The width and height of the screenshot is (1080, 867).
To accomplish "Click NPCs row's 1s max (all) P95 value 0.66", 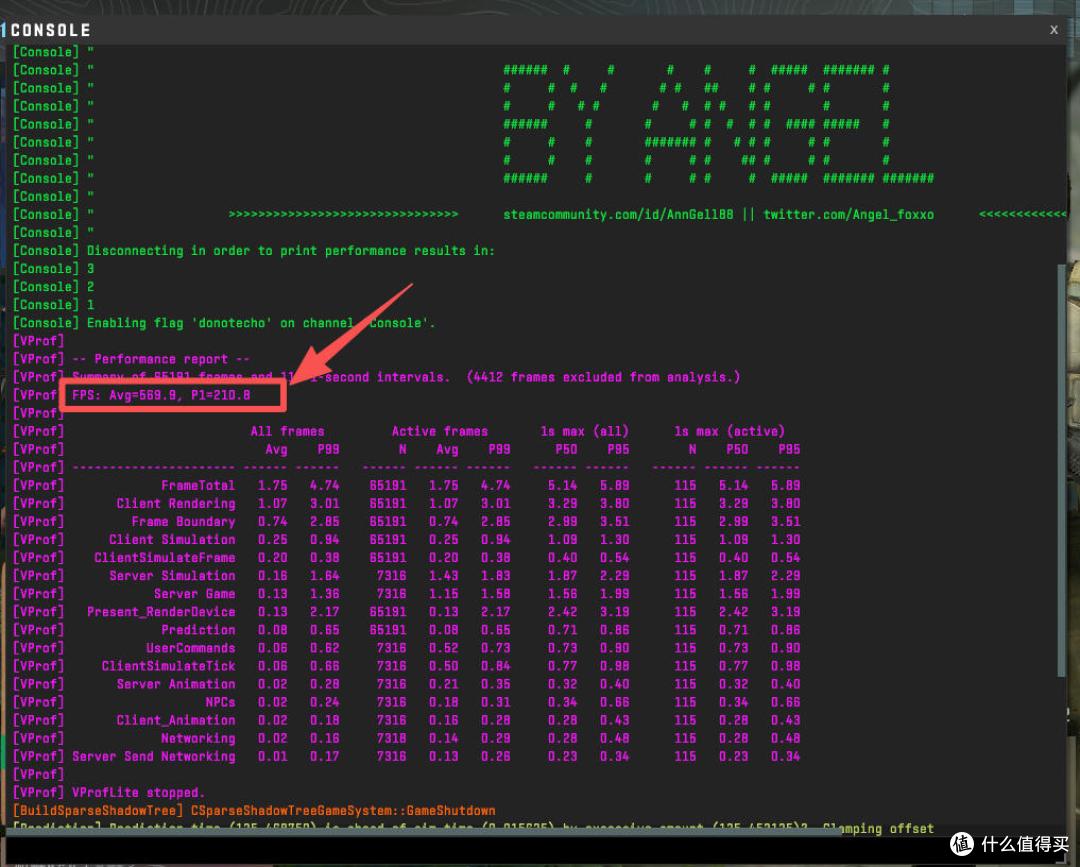I will (x=614, y=702).
